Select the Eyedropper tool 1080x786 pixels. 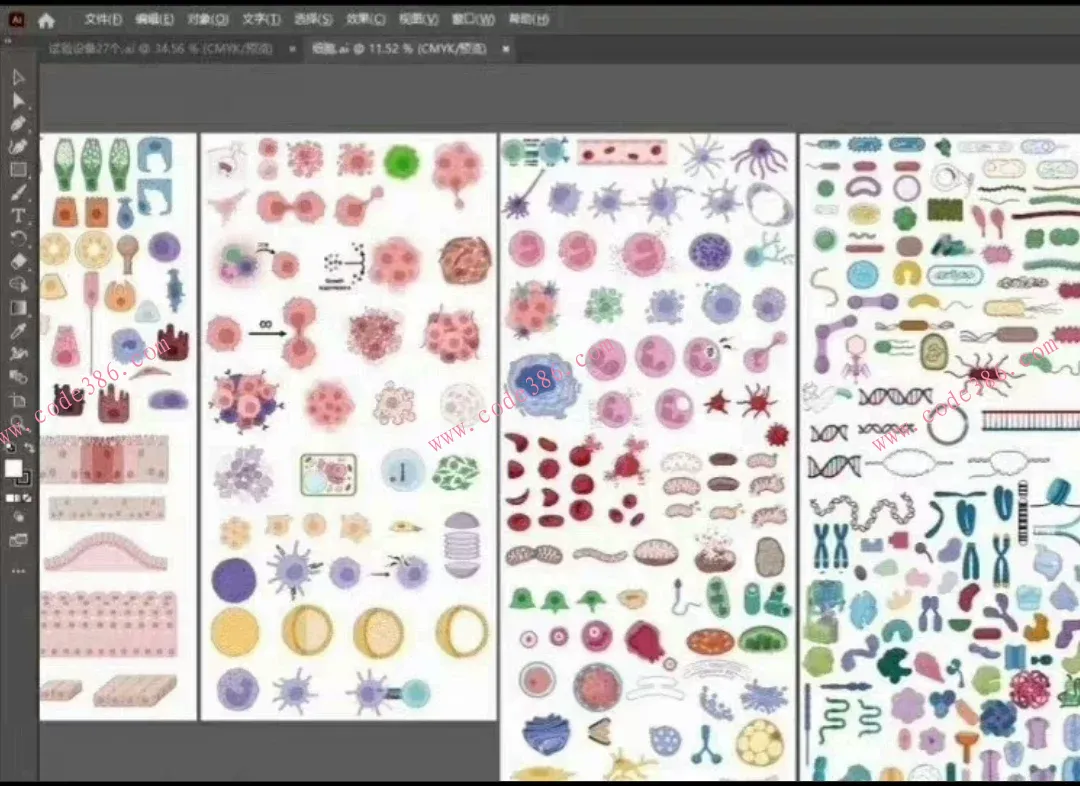point(18,331)
